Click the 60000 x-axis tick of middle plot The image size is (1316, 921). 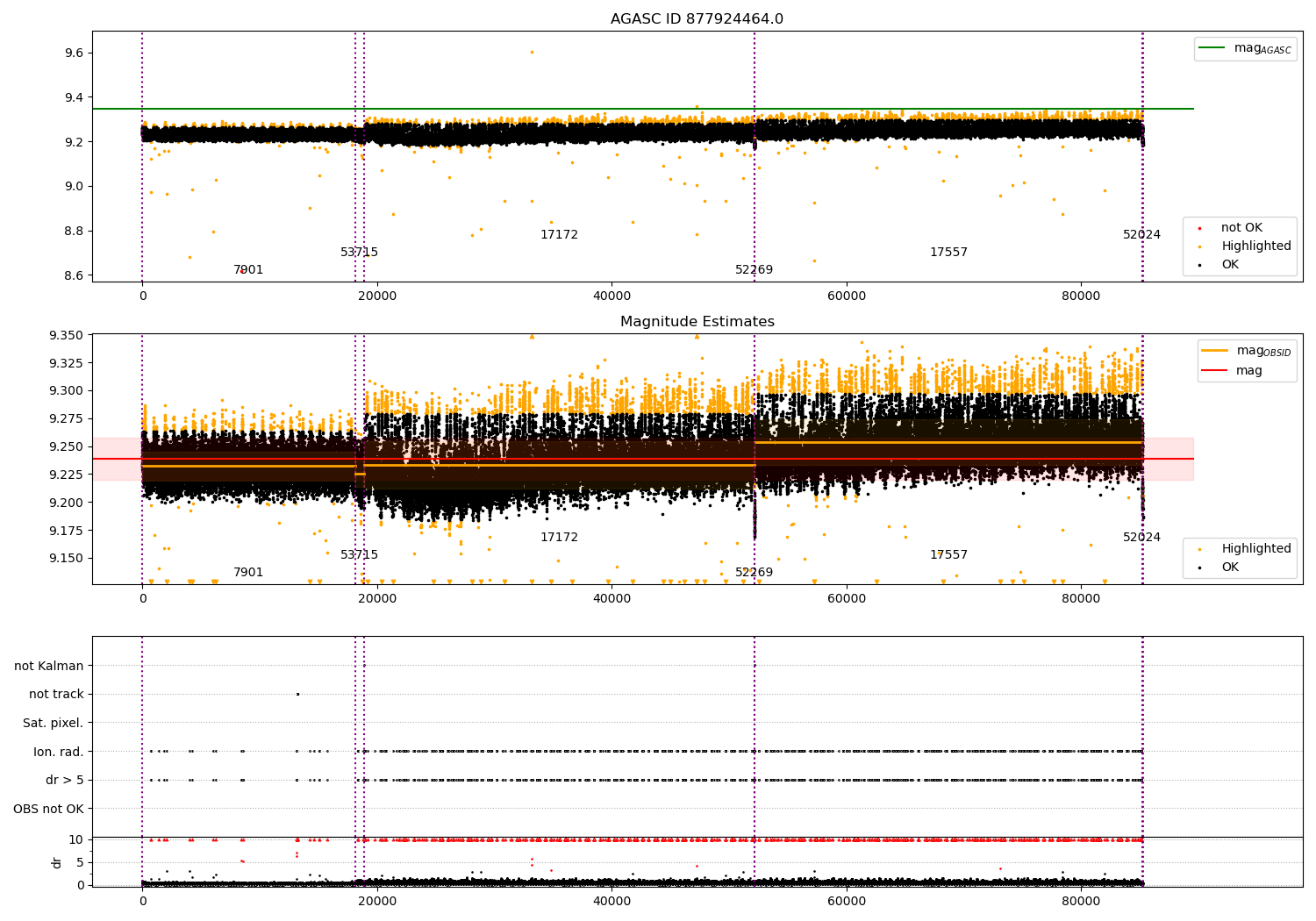click(x=847, y=599)
